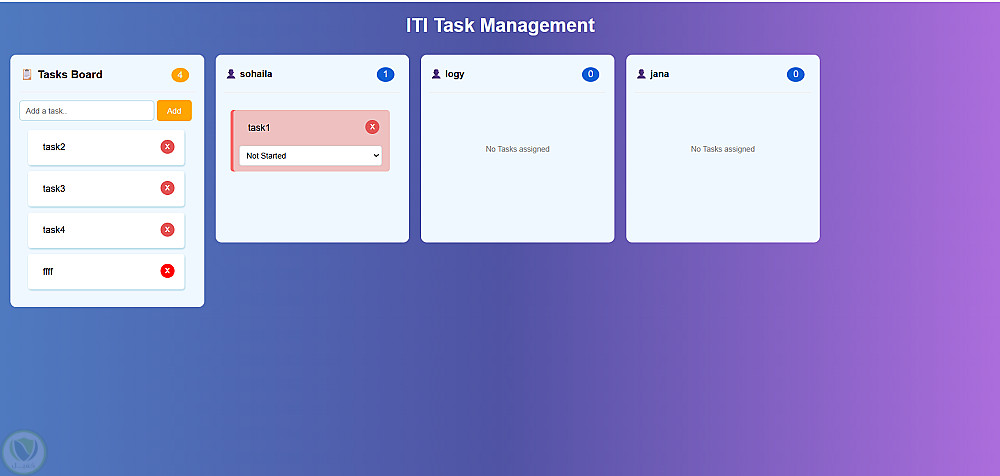The image size is (1000, 476).
Task: Click the user icon next to sohaila
Action: (231, 74)
